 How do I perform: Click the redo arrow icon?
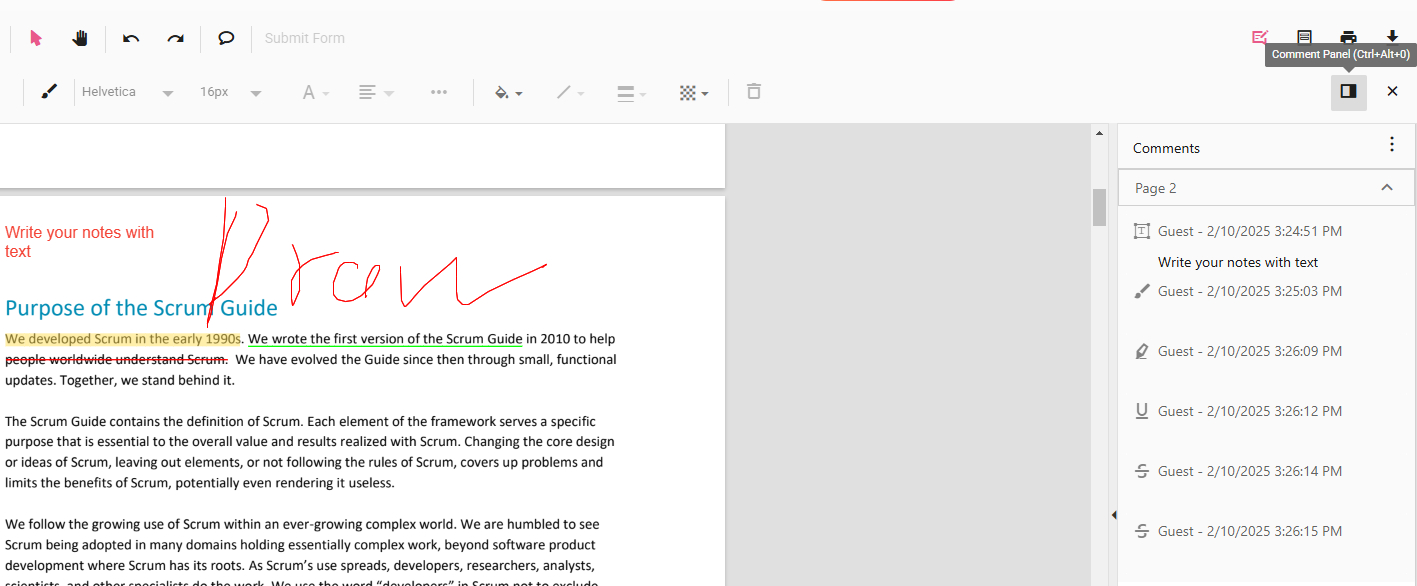175,38
